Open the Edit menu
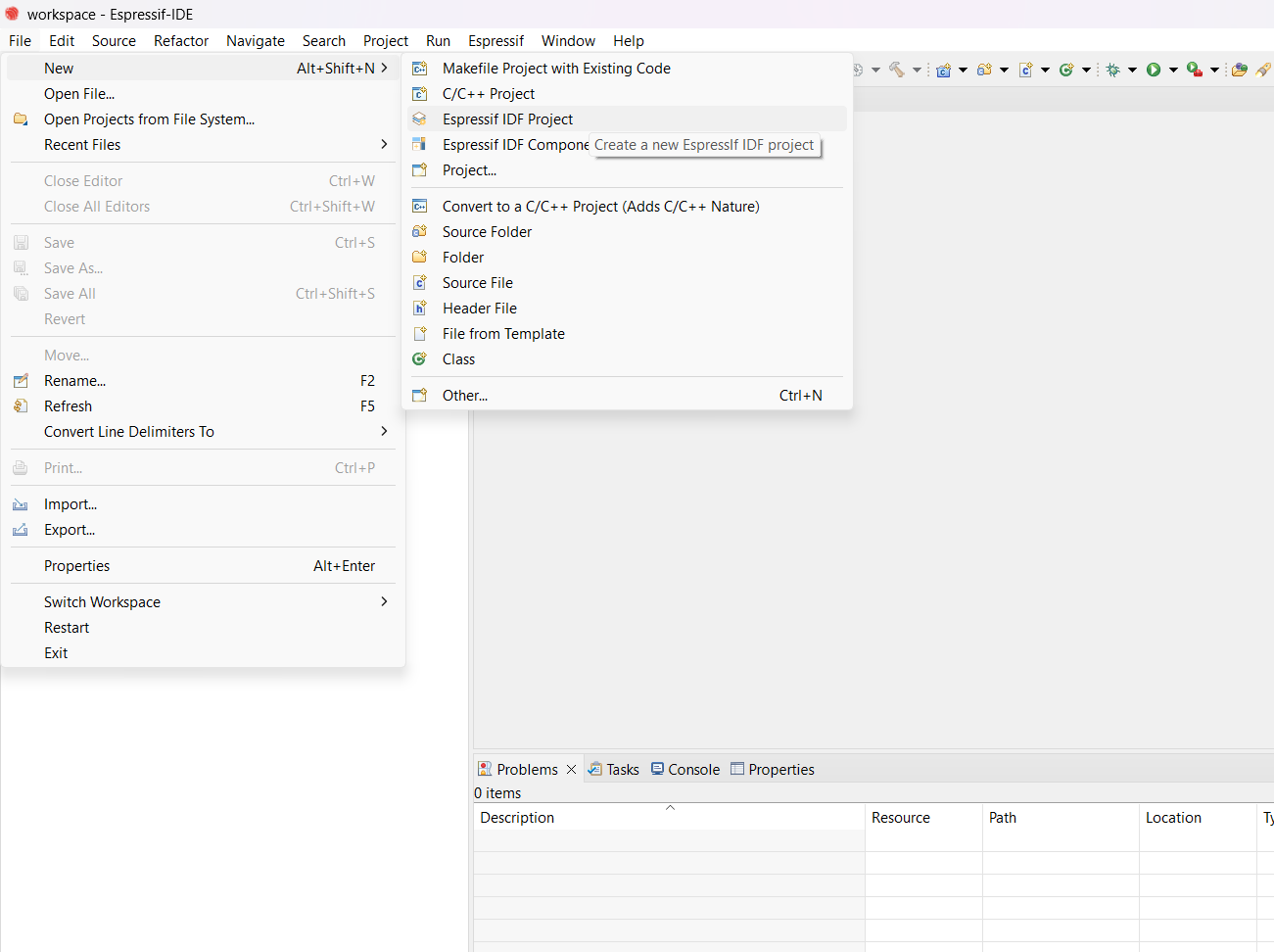Viewport: 1274px width, 952px height. (62, 41)
